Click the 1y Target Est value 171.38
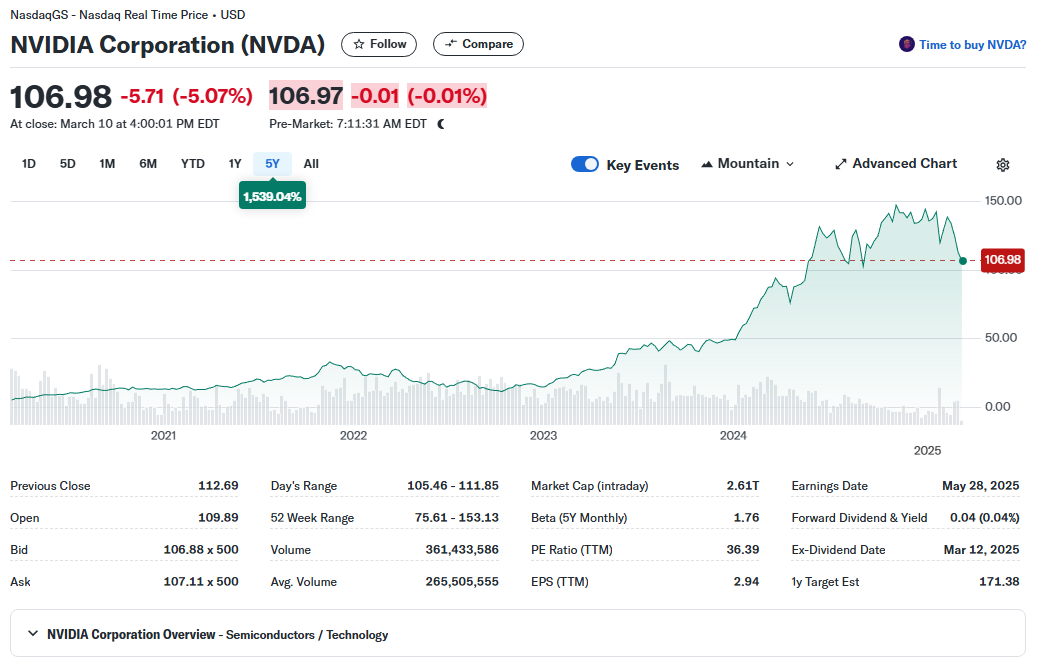 tap(999, 581)
